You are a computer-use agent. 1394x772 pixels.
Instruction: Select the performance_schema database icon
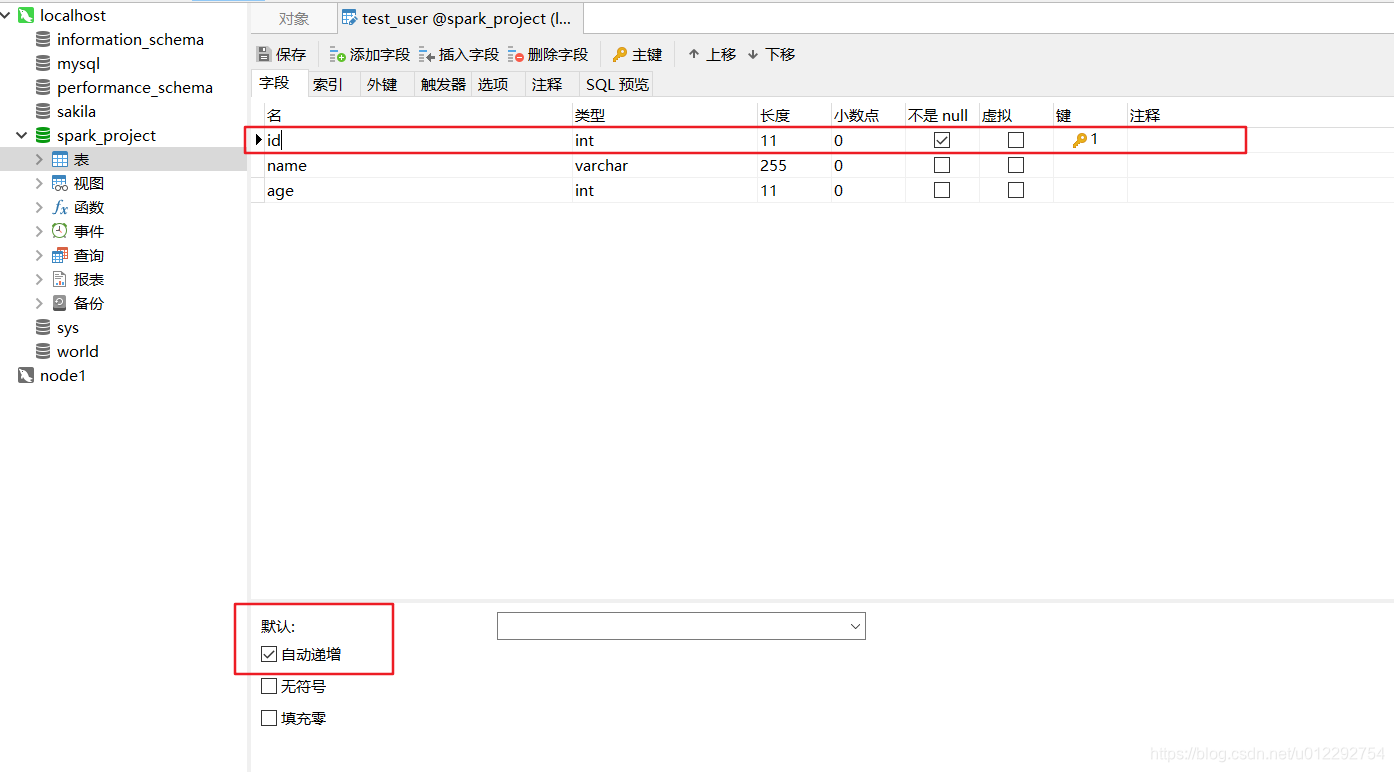pyautogui.click(x=43, y=87)
